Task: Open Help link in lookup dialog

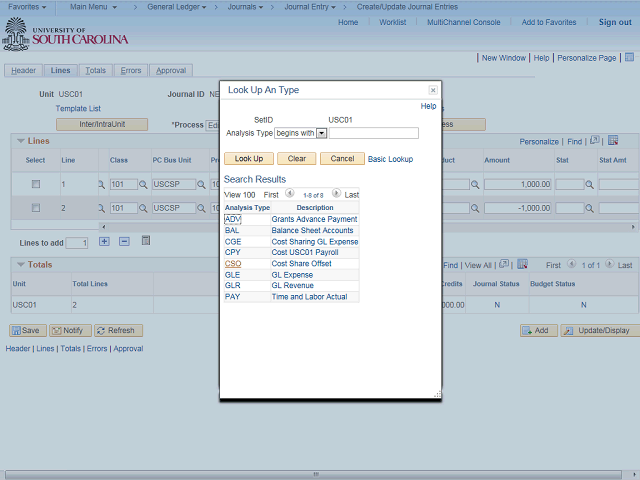Action: click(428, 106)
